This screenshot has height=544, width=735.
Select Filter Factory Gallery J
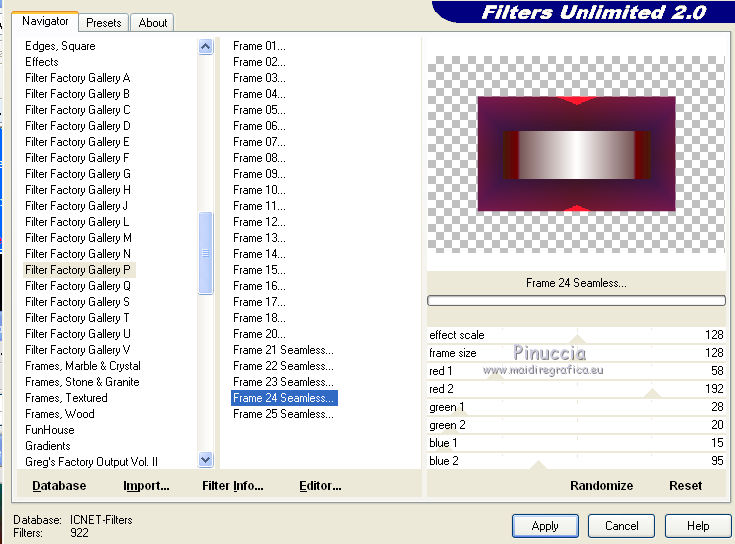tap(77, 206)
